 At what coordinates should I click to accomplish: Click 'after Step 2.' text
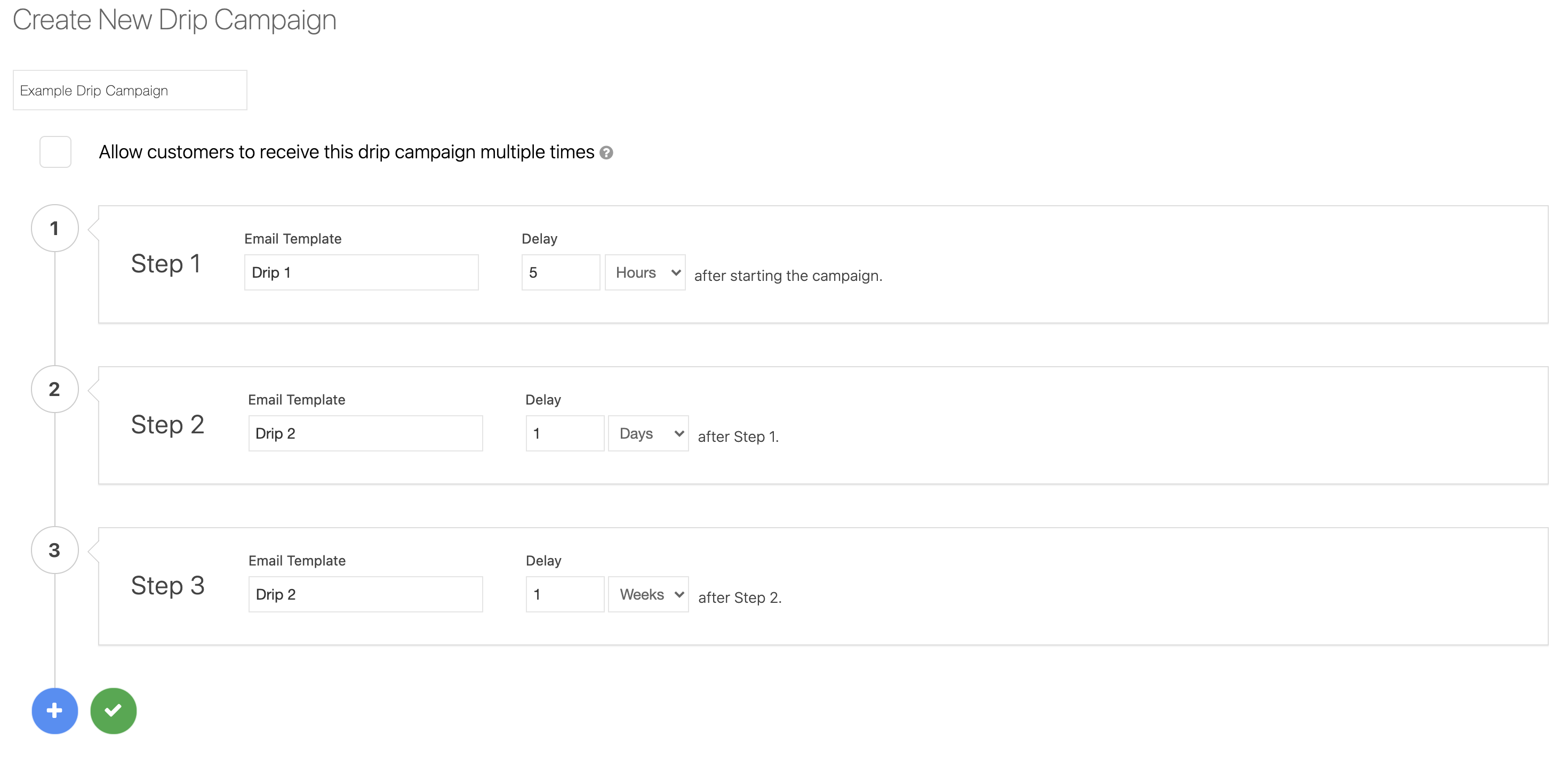click(x=740, y=597)
